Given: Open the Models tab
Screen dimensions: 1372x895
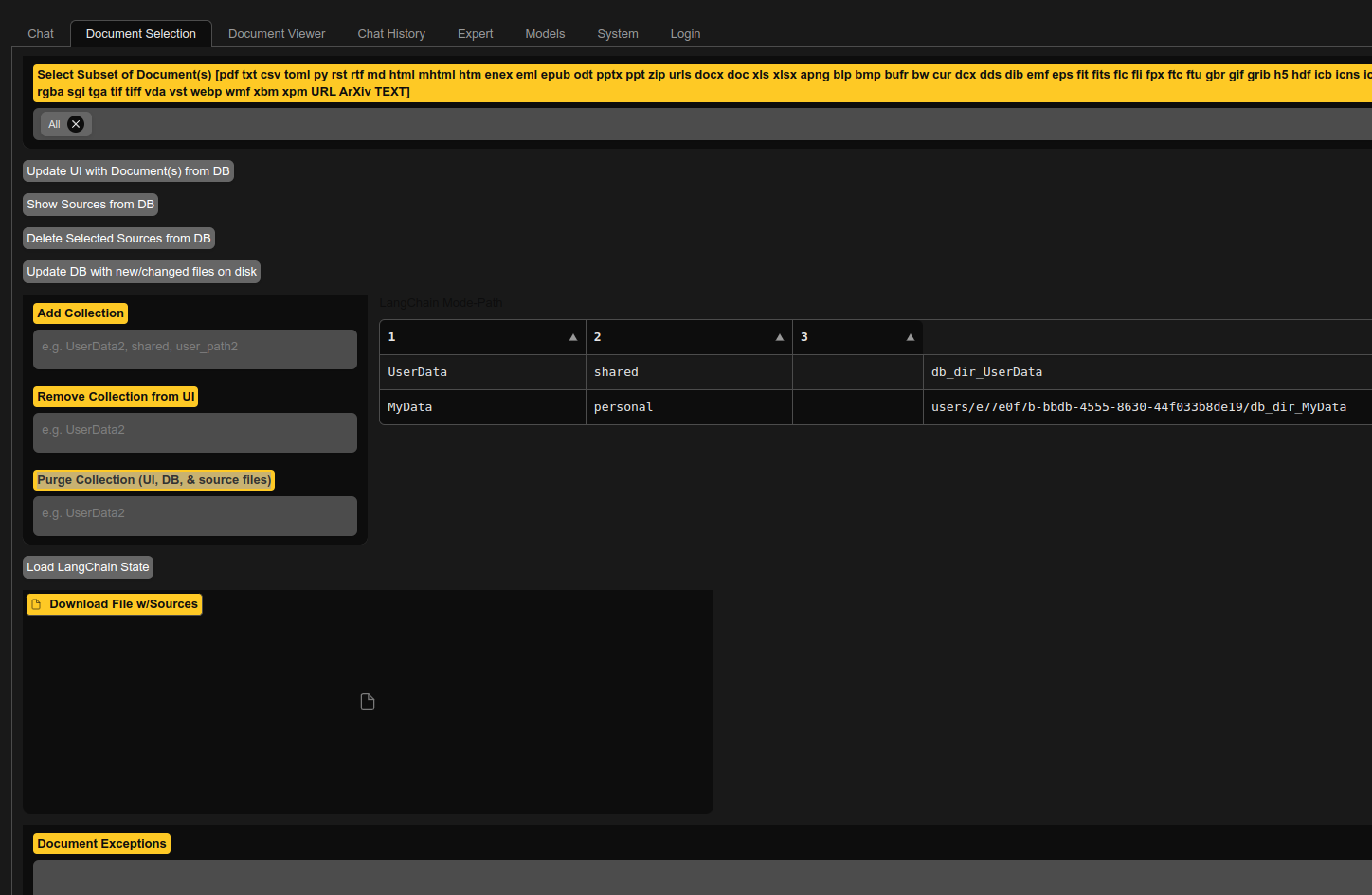Looking at the screenshot, I should click(x=545, y=34).
